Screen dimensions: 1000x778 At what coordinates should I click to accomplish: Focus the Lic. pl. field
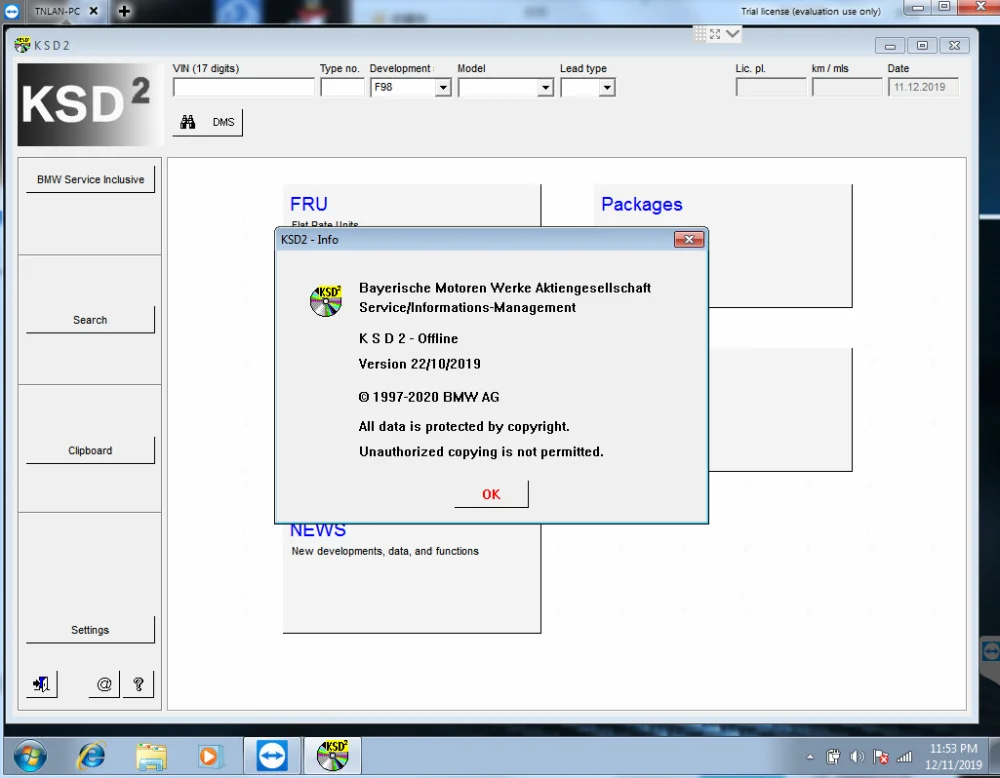771,87
